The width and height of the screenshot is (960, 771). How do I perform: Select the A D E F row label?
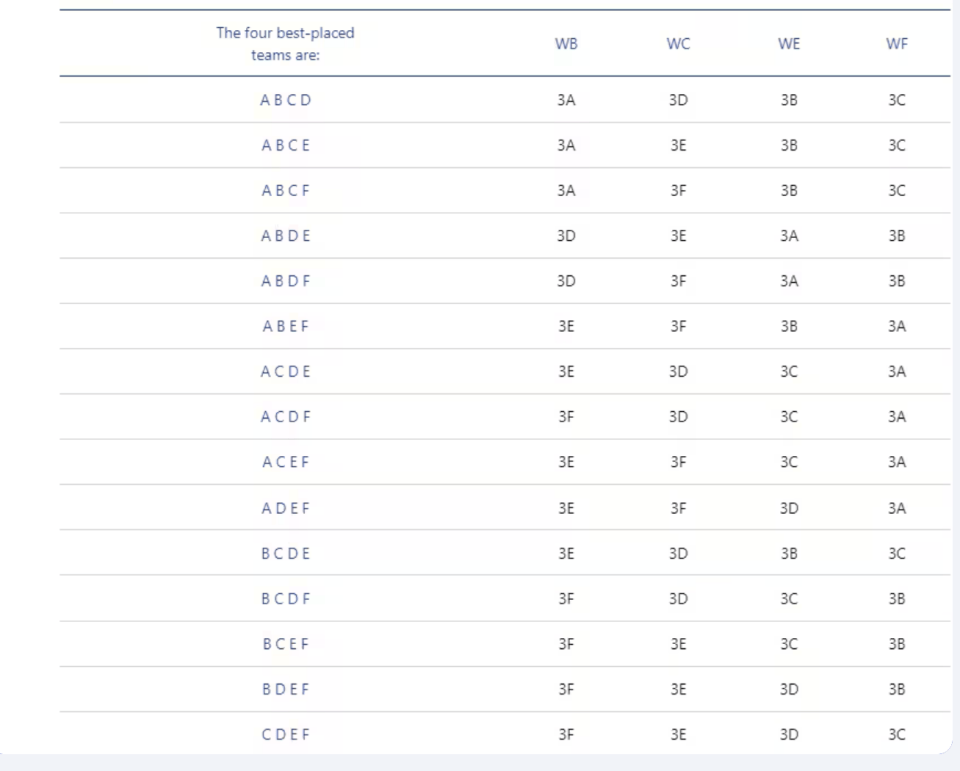285,508
